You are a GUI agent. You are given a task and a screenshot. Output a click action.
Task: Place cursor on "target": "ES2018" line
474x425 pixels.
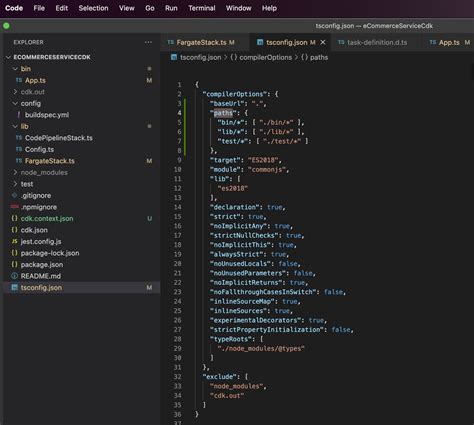246,160
